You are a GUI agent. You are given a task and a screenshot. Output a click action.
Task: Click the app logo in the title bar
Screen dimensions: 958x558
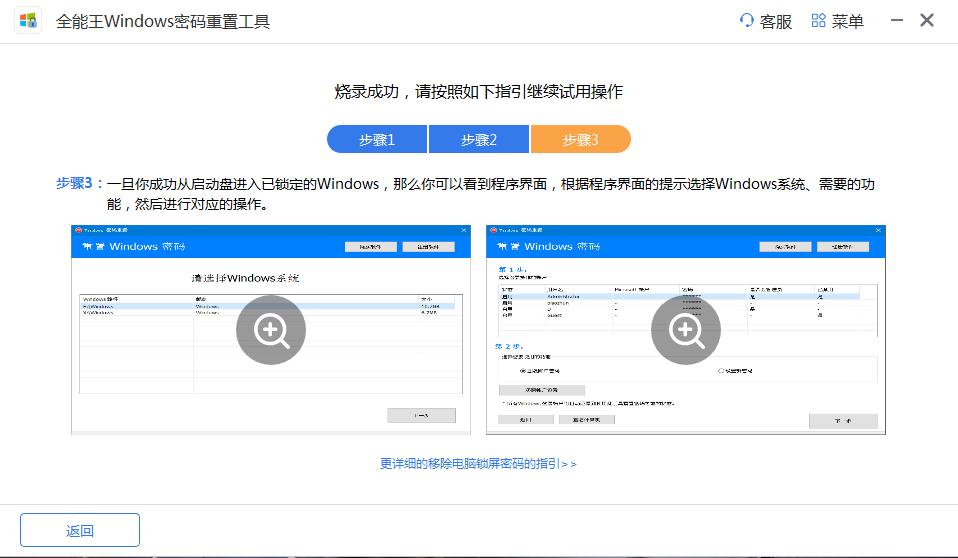[28, 21]
